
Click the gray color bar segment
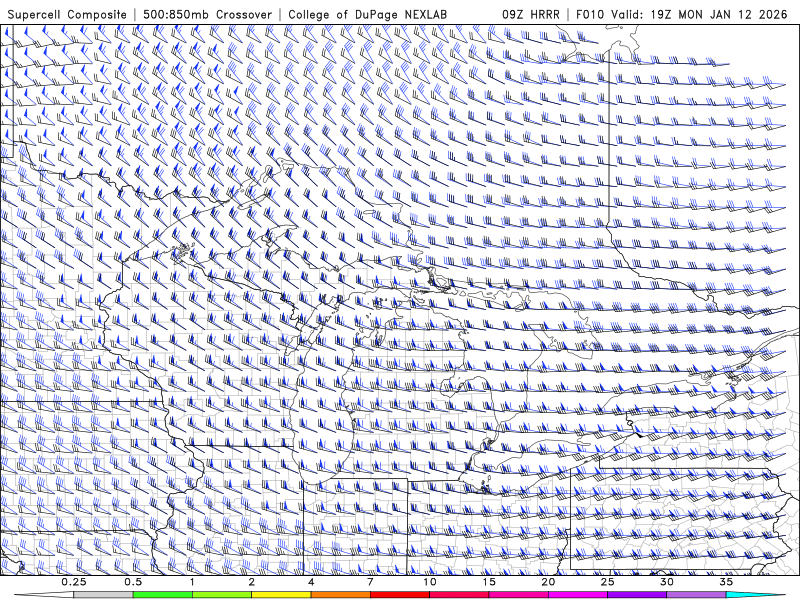104,595
